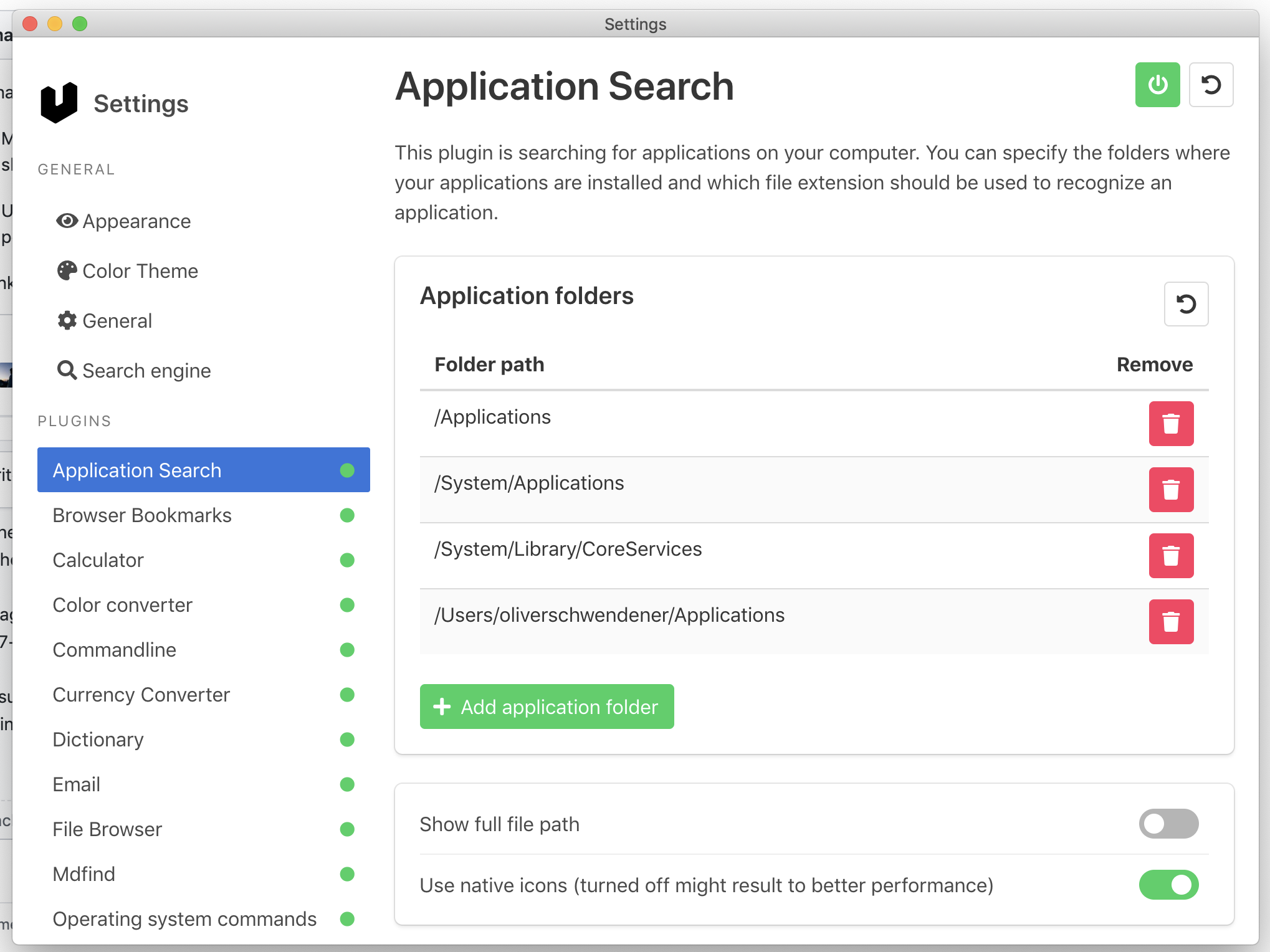Open Search engine via the magnifier icon
The image size is (1270, 952).
pos(66,370)
